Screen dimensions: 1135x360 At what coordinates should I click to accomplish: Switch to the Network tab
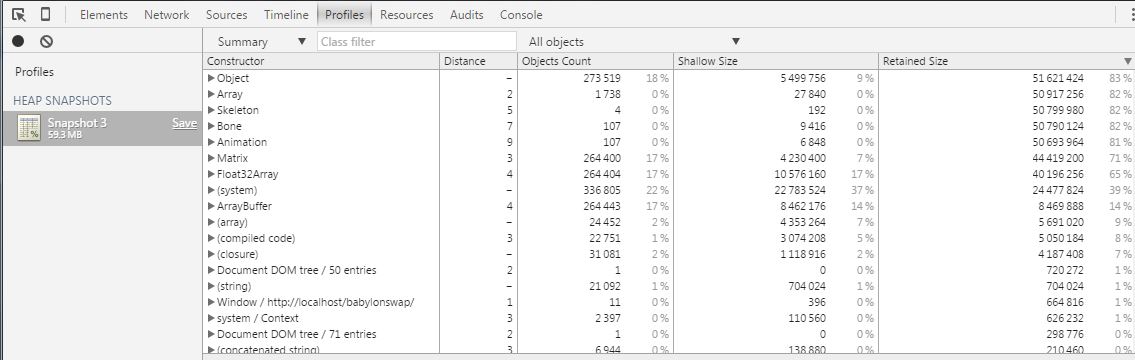(166, 14)
